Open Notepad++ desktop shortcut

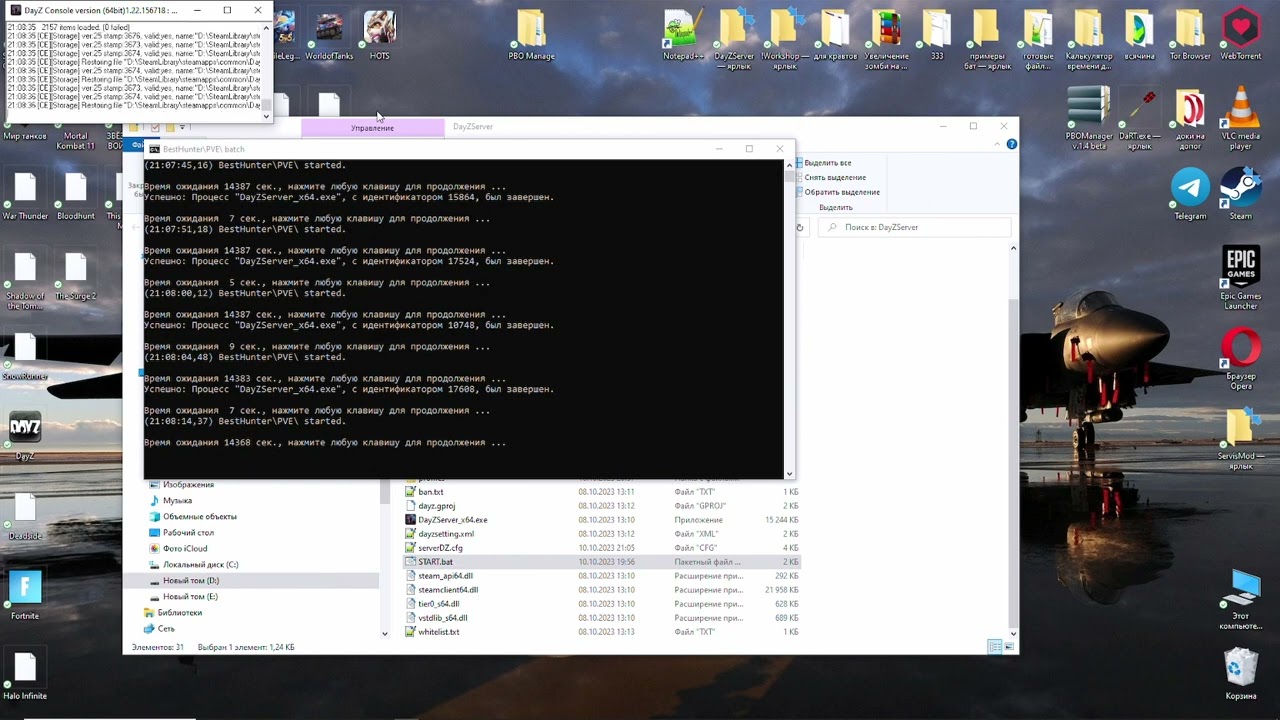(684, 35)
